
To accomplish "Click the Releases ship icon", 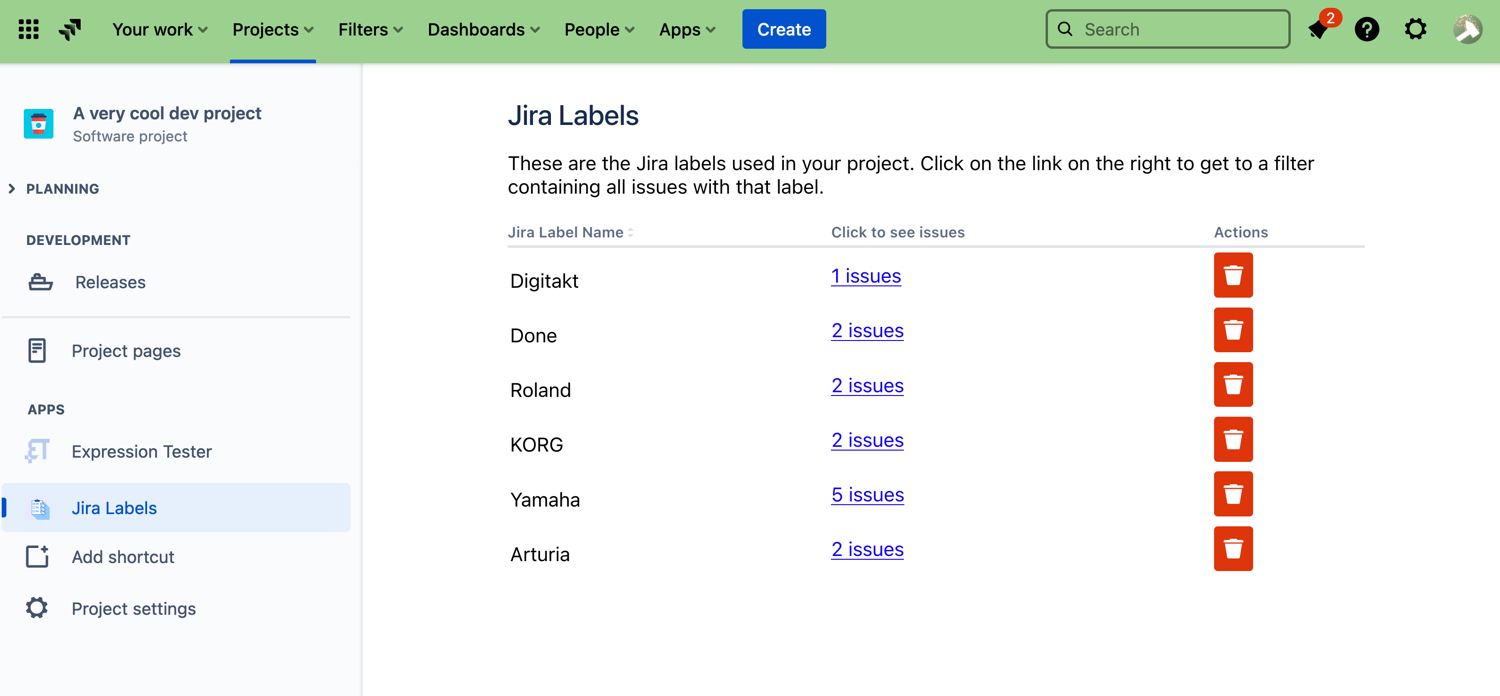I will (40, 282).
